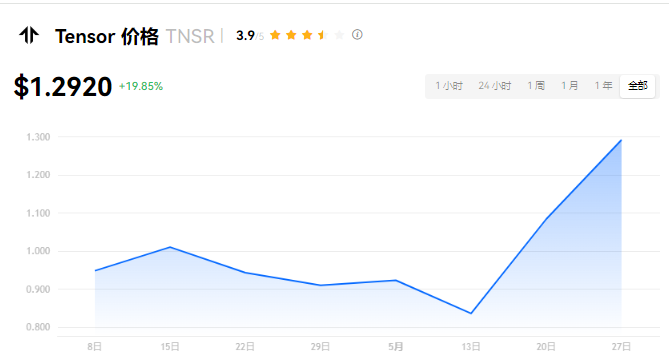The image size is (669, 362).
Task: Switch chart to 1月 range
Action: pos(570,86)
